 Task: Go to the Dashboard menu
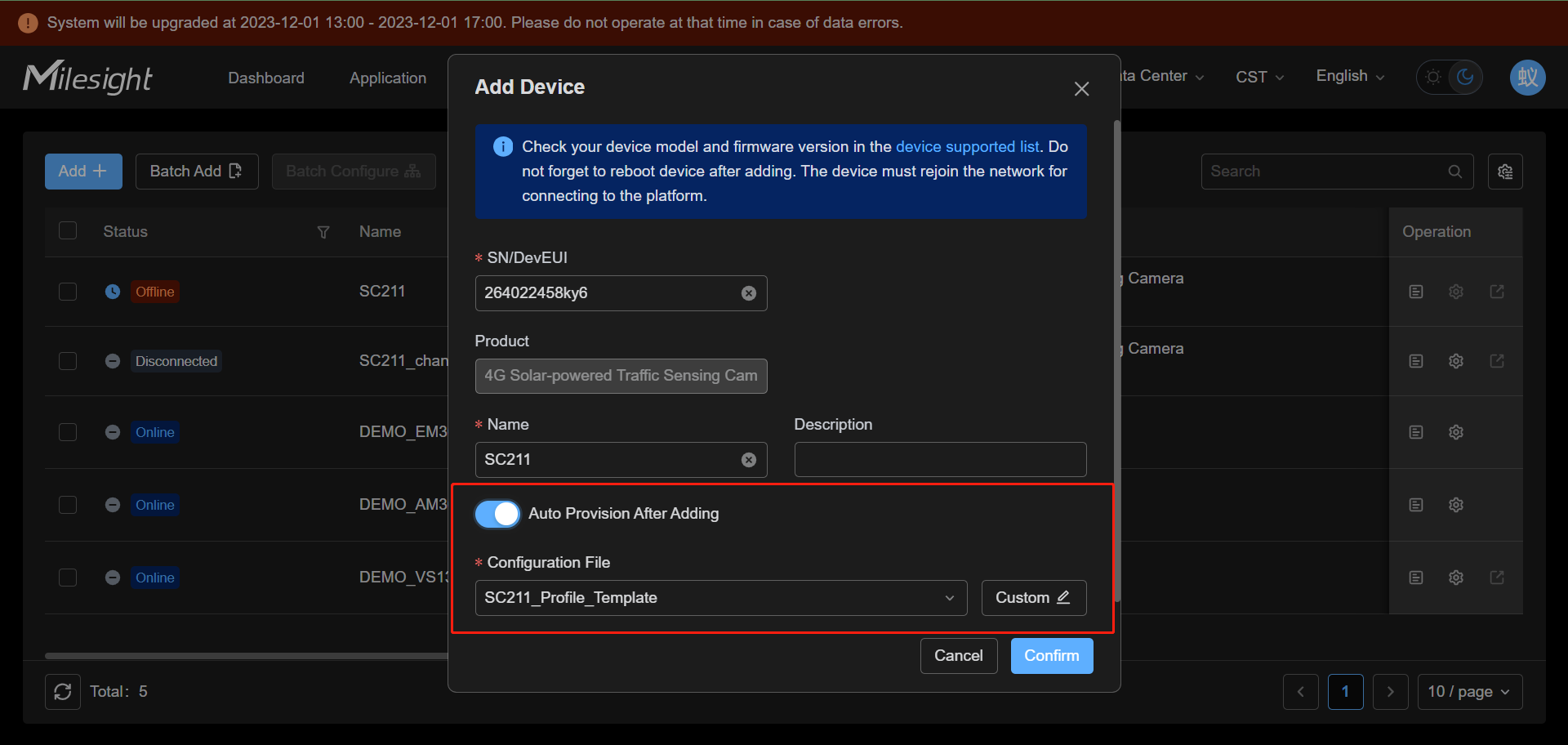point(266,78)
